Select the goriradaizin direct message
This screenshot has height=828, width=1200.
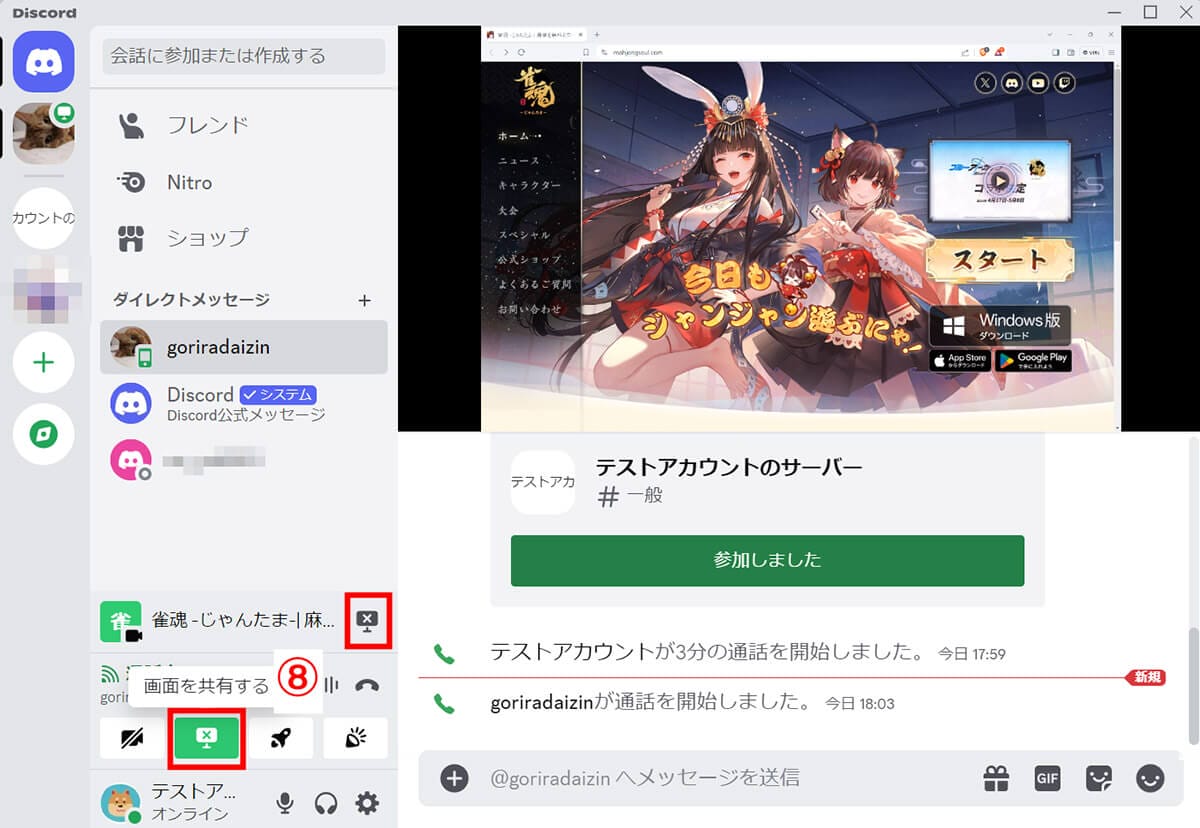[x=243, y=347]
